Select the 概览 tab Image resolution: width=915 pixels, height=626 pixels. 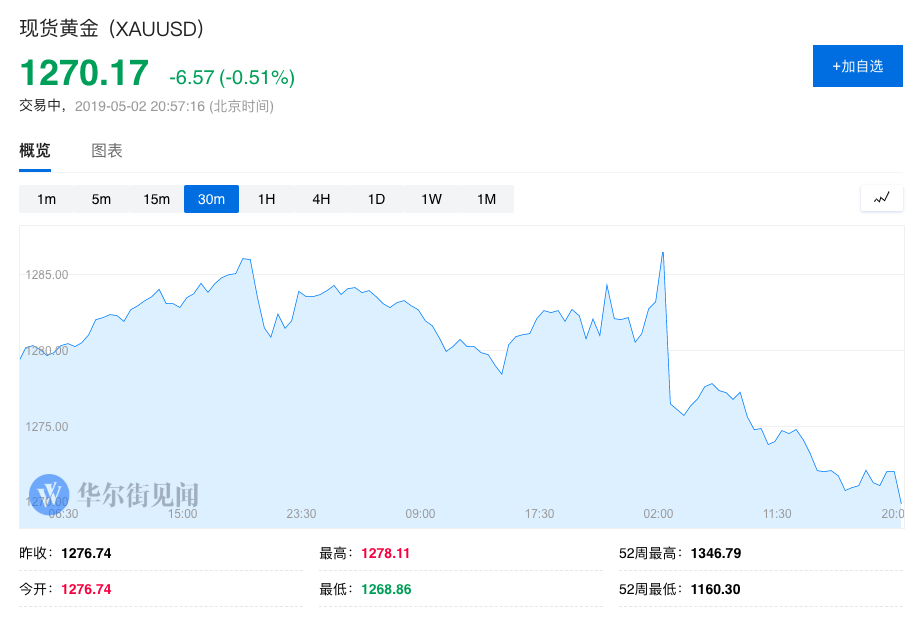click(34, 151)
